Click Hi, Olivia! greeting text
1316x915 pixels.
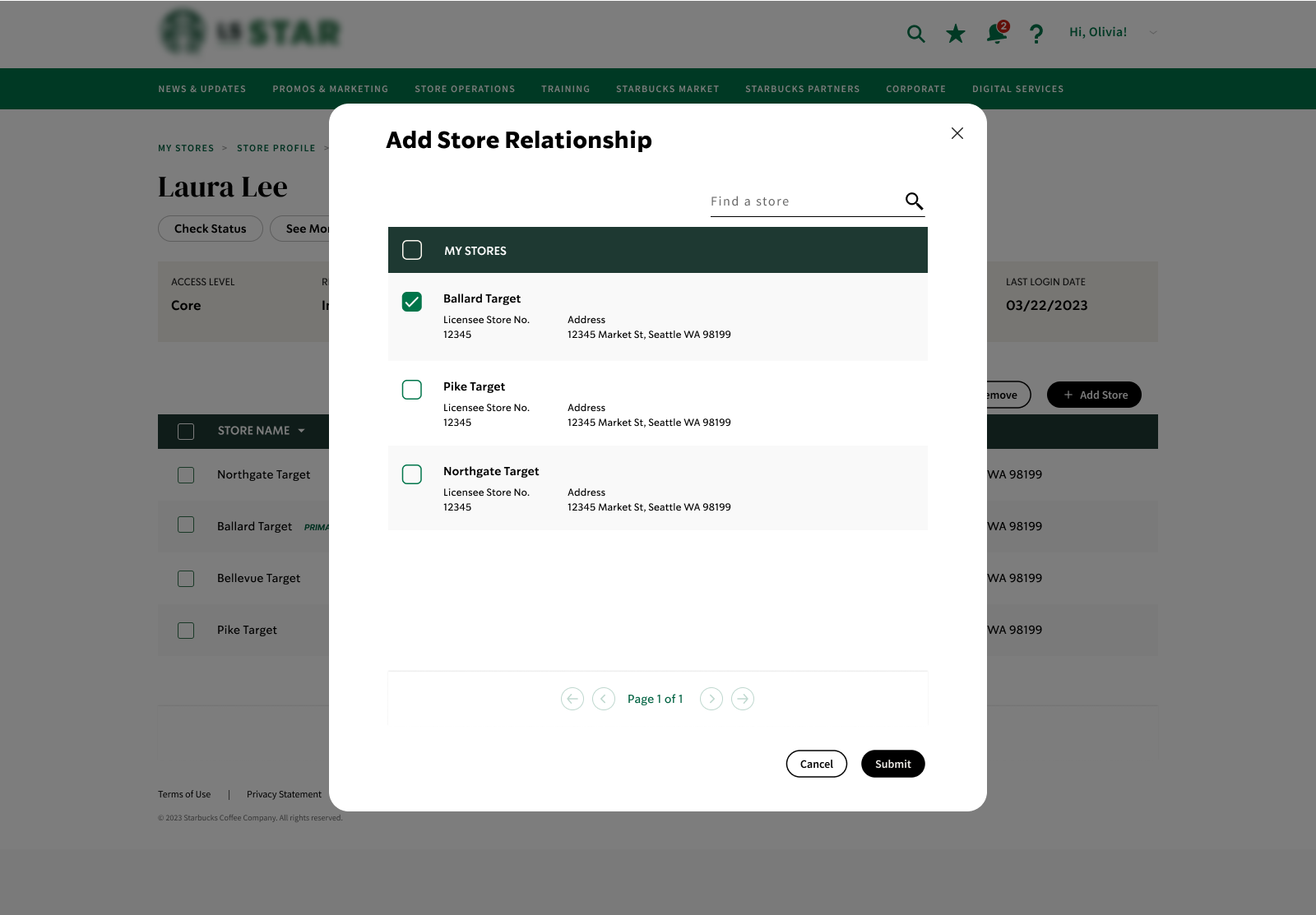(1098, 32)
